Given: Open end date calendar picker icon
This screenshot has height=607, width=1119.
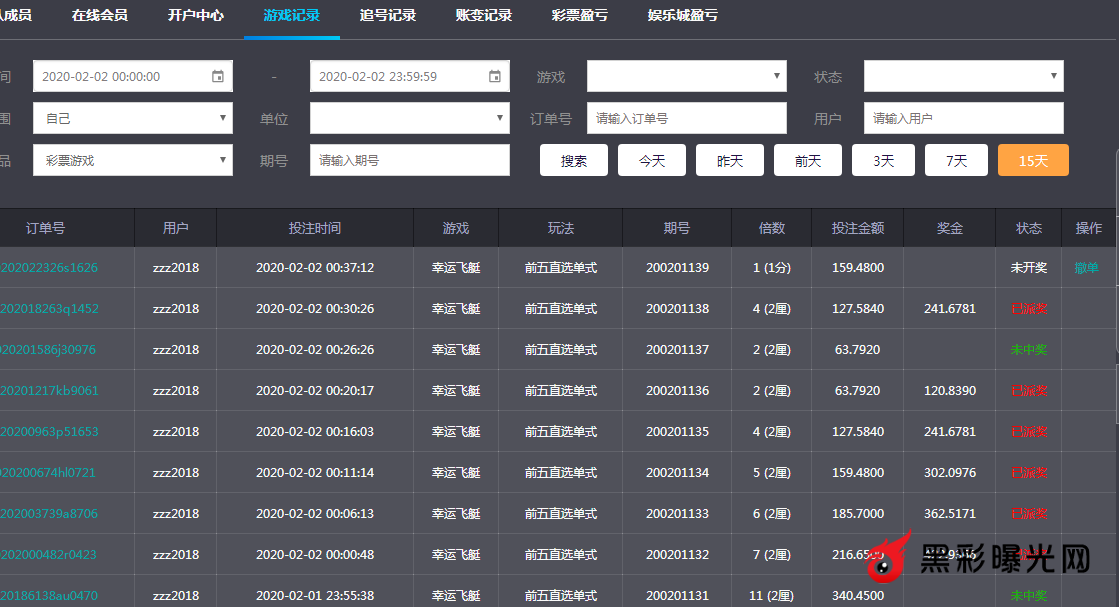Looking at the screenshot, I should (x=495, y=77).
